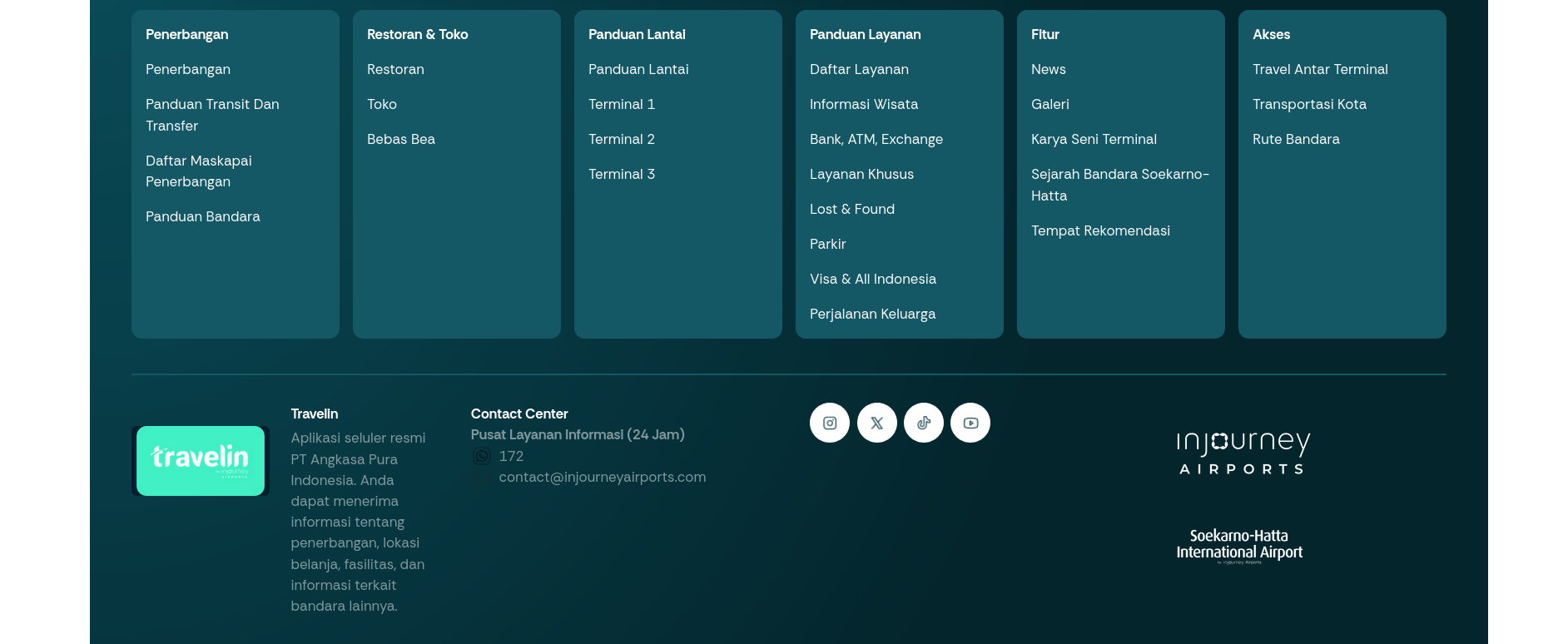The image size is (1568, 644).
Task: Select Visa & All Indonesia link
Action: (x=872, y=280)
